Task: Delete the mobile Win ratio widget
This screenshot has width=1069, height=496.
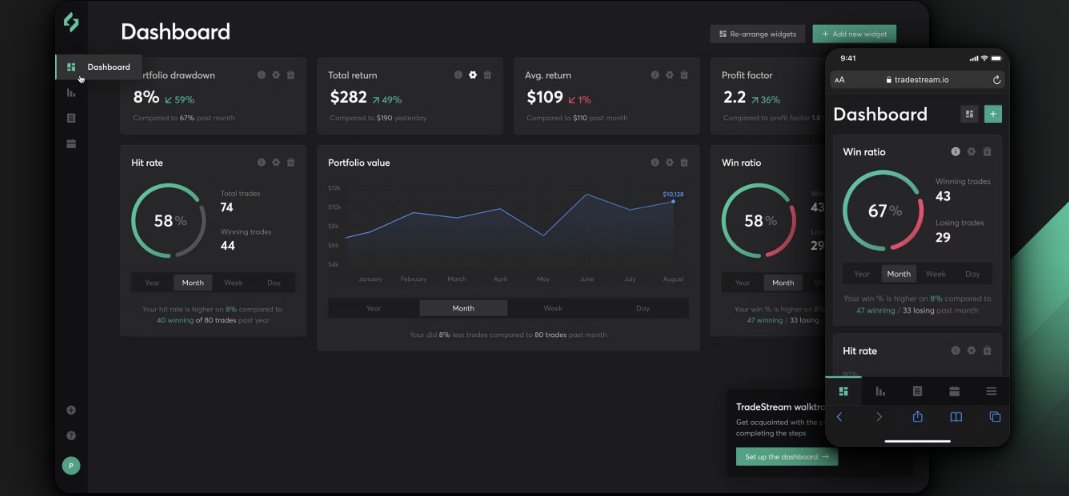Action: [987, 152]
